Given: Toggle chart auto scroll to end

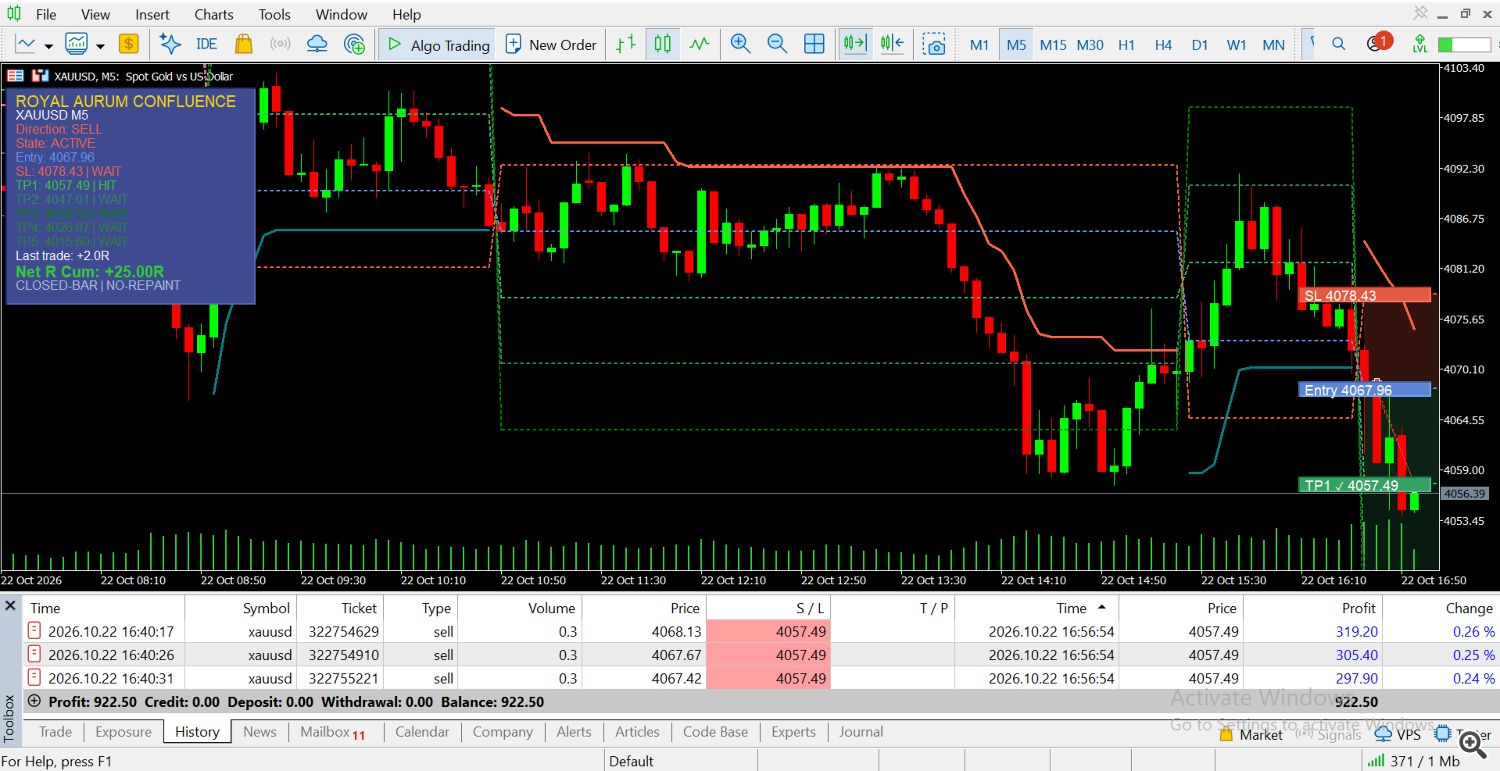Looking at the screenshot, I should click(855, 44).
